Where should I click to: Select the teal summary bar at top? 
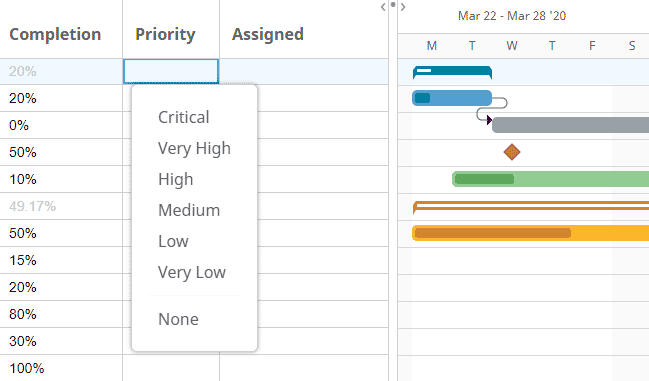pyautogui.click(x=452, y=72)
